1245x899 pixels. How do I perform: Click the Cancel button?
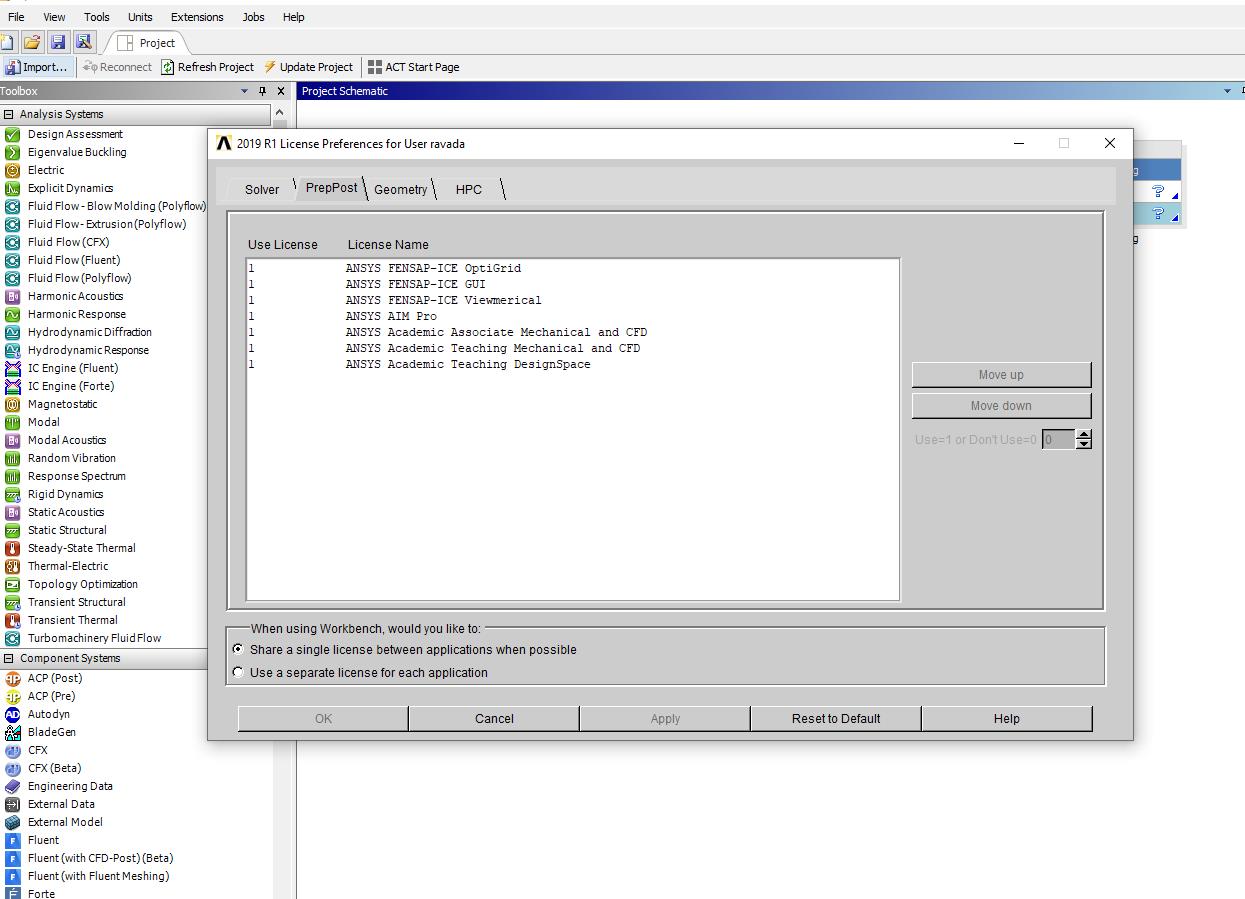click(494, 718)
